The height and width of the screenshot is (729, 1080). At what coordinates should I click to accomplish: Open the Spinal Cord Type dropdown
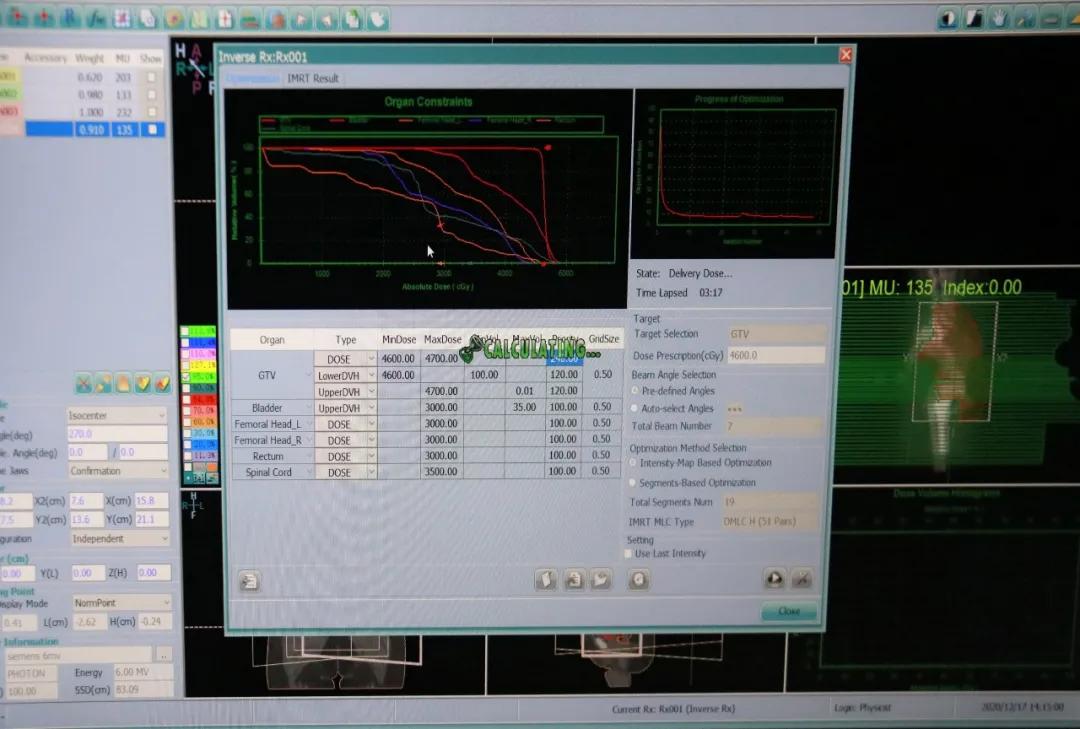point(371,472)
